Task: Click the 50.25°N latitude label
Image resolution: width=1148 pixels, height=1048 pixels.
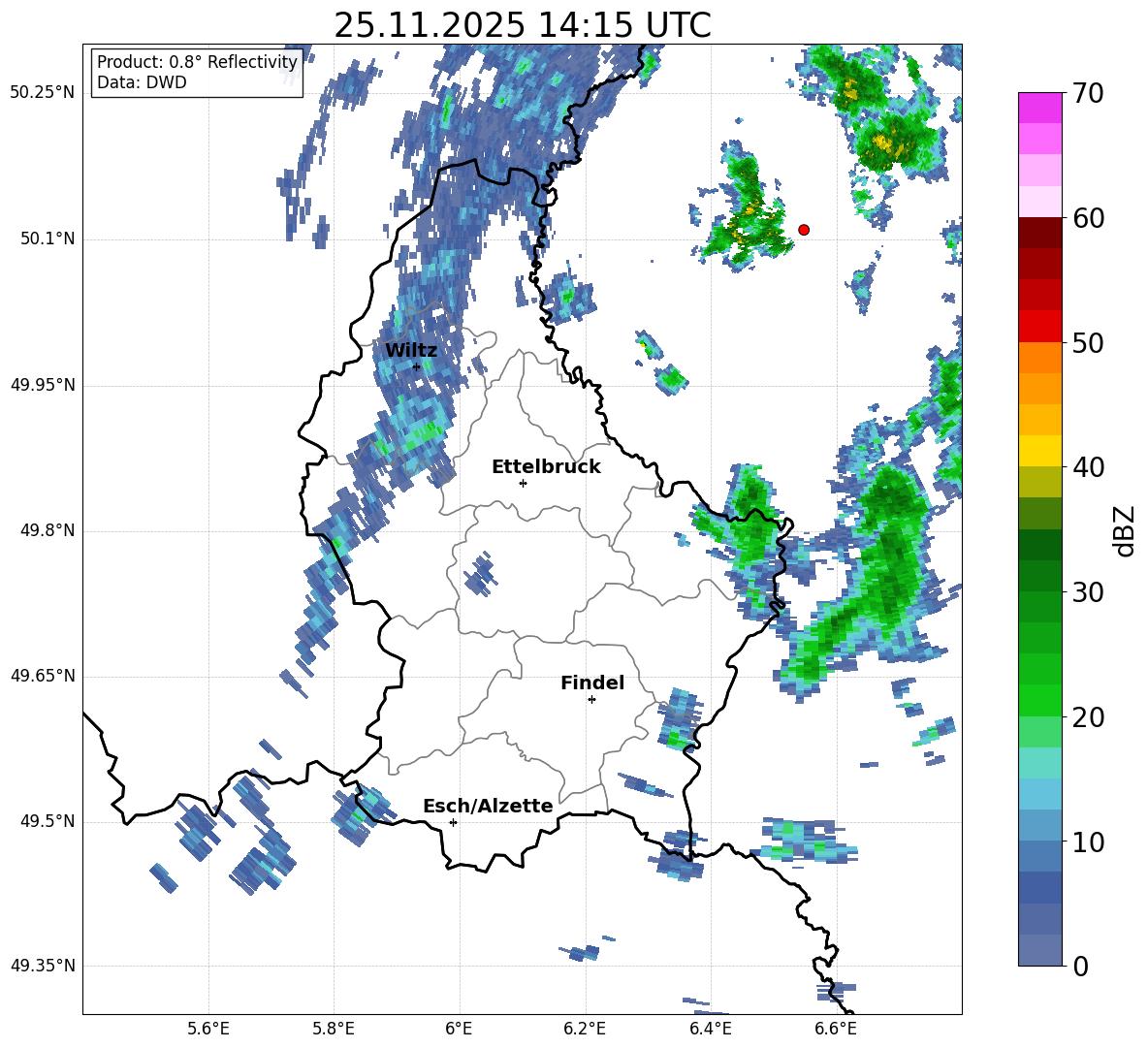Action: click(43, 93)
